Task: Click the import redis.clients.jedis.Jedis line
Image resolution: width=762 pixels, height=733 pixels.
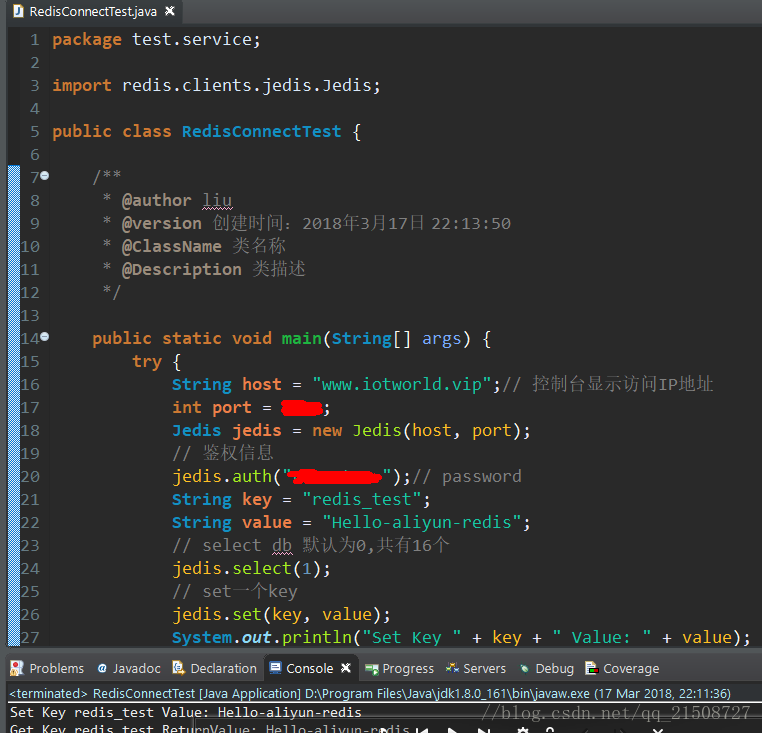Action: pyautogui.click(x=216, y=86)
